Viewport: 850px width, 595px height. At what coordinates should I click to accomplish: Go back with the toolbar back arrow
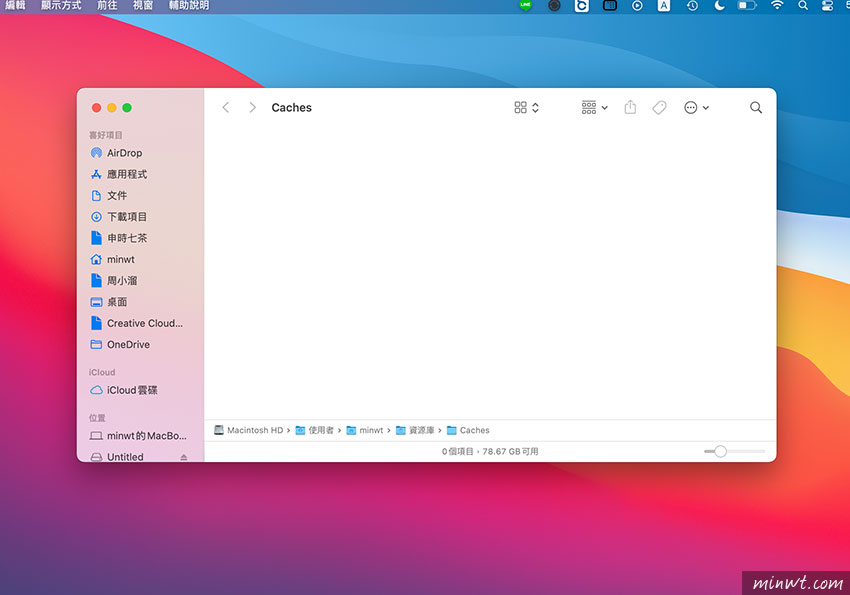[x=226, y=107]
